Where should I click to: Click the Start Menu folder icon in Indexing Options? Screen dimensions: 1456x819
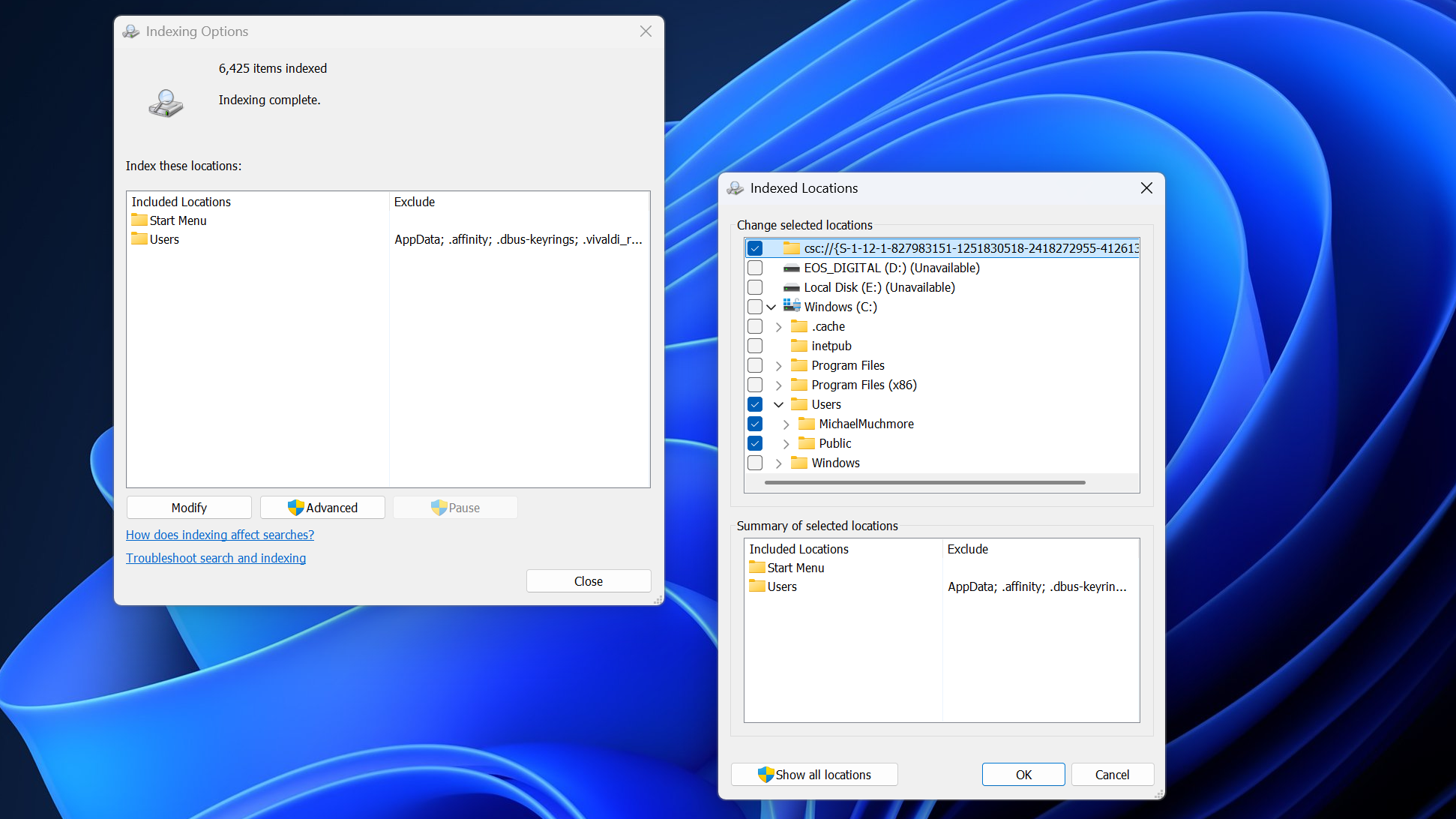tap(139, 220)
